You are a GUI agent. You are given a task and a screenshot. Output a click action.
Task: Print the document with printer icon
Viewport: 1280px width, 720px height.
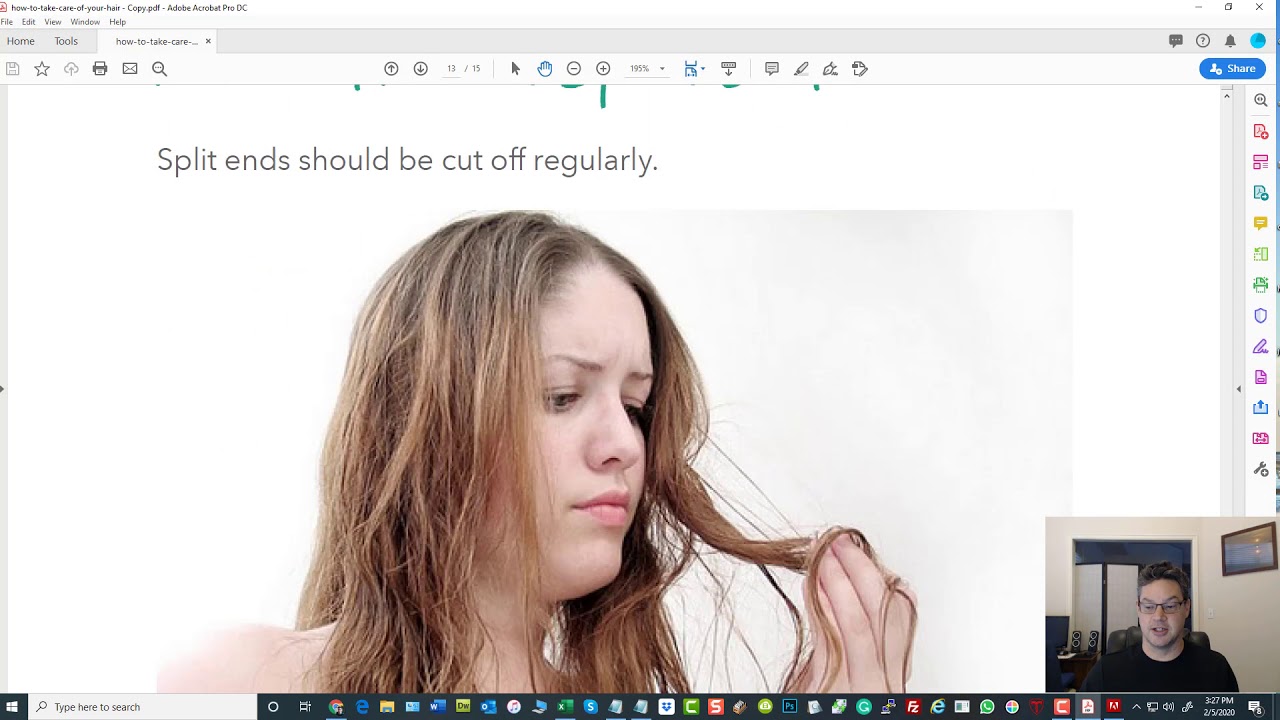point(100,69)
